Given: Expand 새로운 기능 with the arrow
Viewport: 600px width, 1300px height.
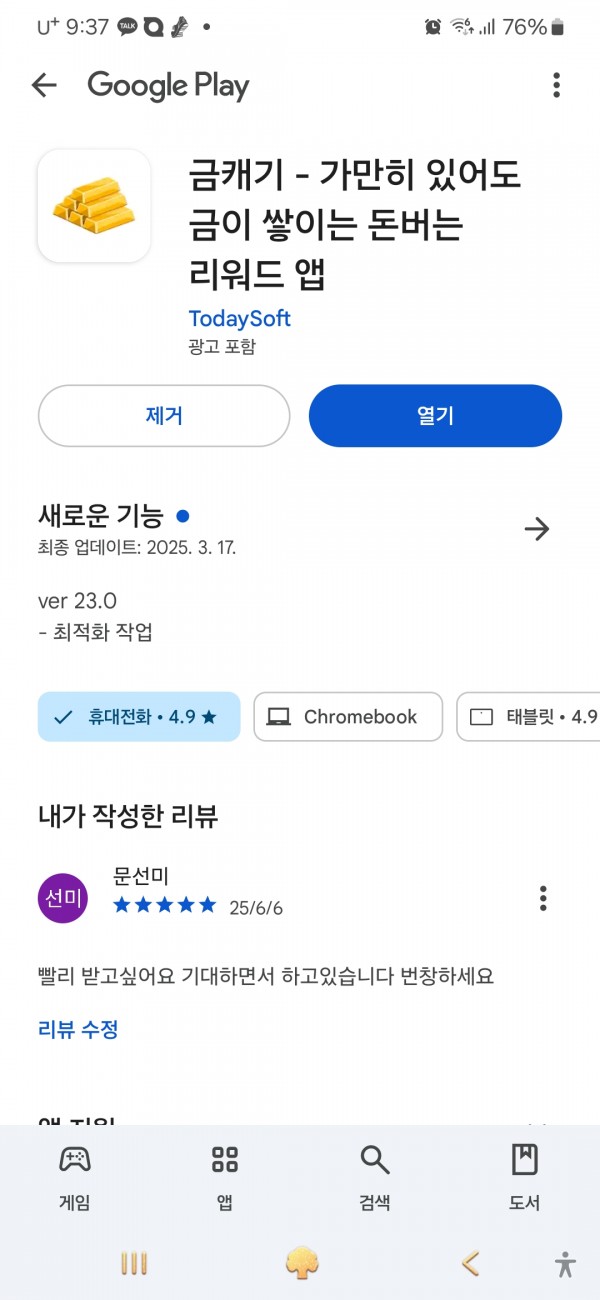Looking at the screenshot, I should tap(537, 529).
